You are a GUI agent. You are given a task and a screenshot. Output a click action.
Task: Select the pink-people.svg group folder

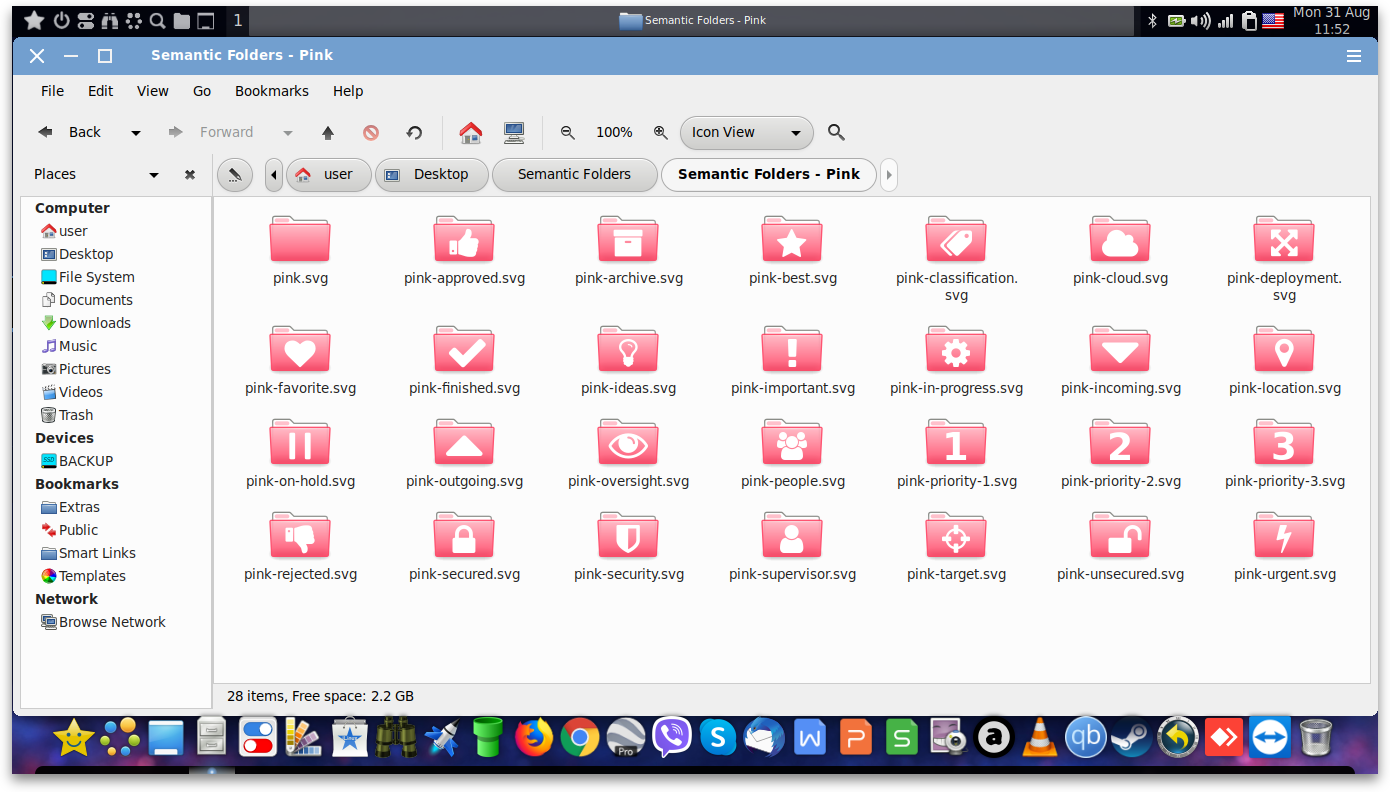[x=792, y=443]
